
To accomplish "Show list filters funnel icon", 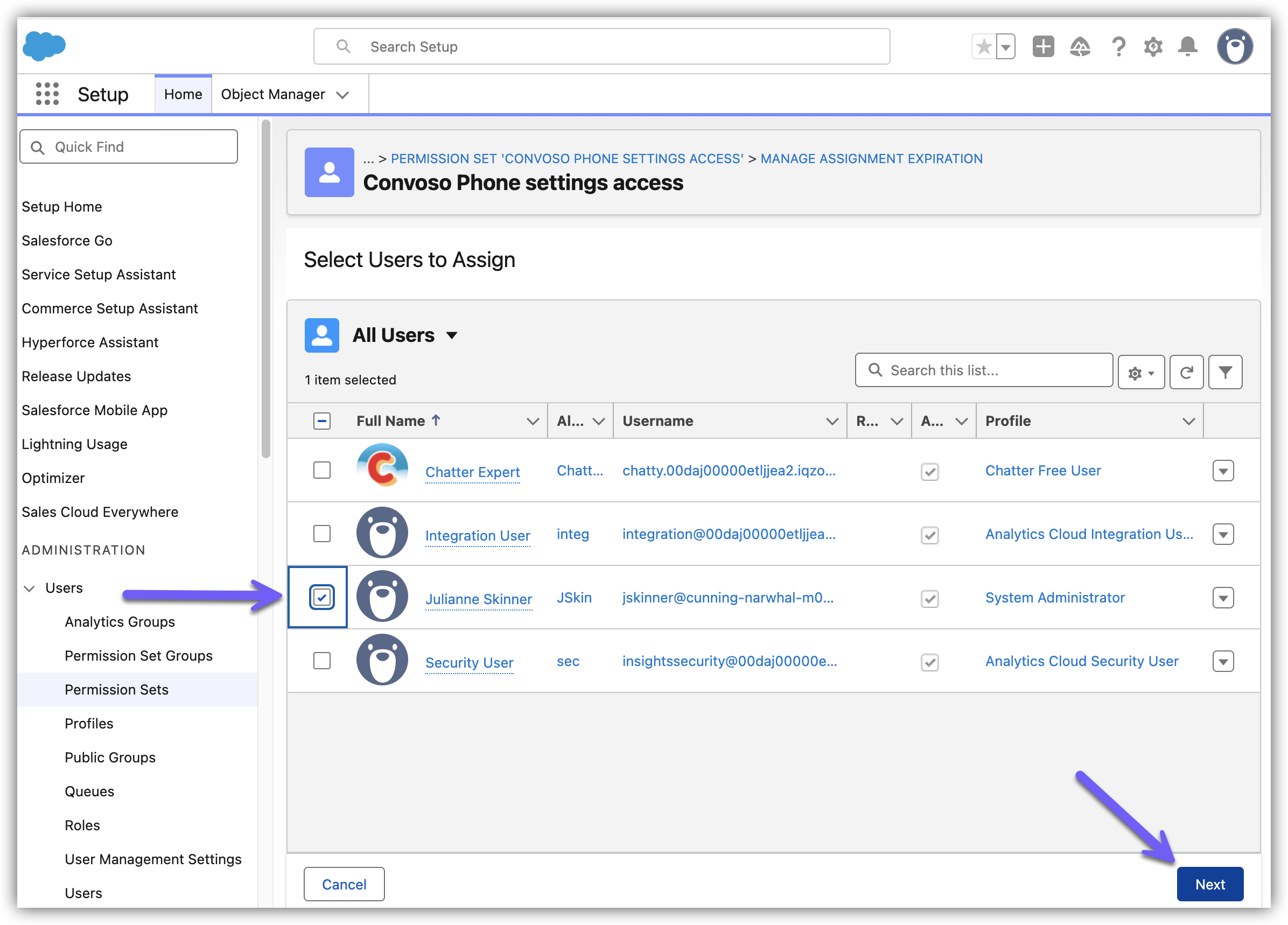I will [x=1225, y=373].
